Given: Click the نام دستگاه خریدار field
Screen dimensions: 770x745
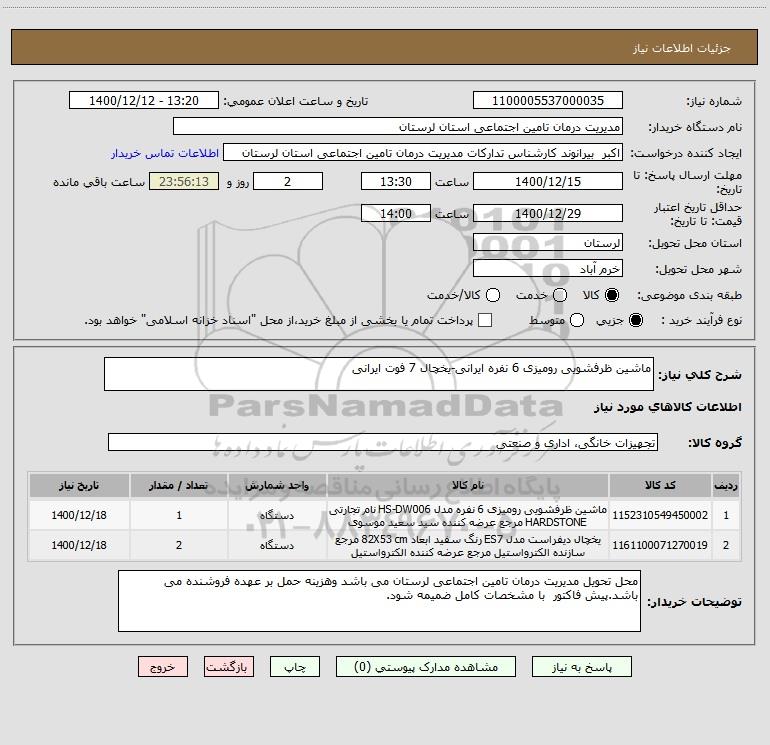Looking at the screenshot, I should pos(398,127).
